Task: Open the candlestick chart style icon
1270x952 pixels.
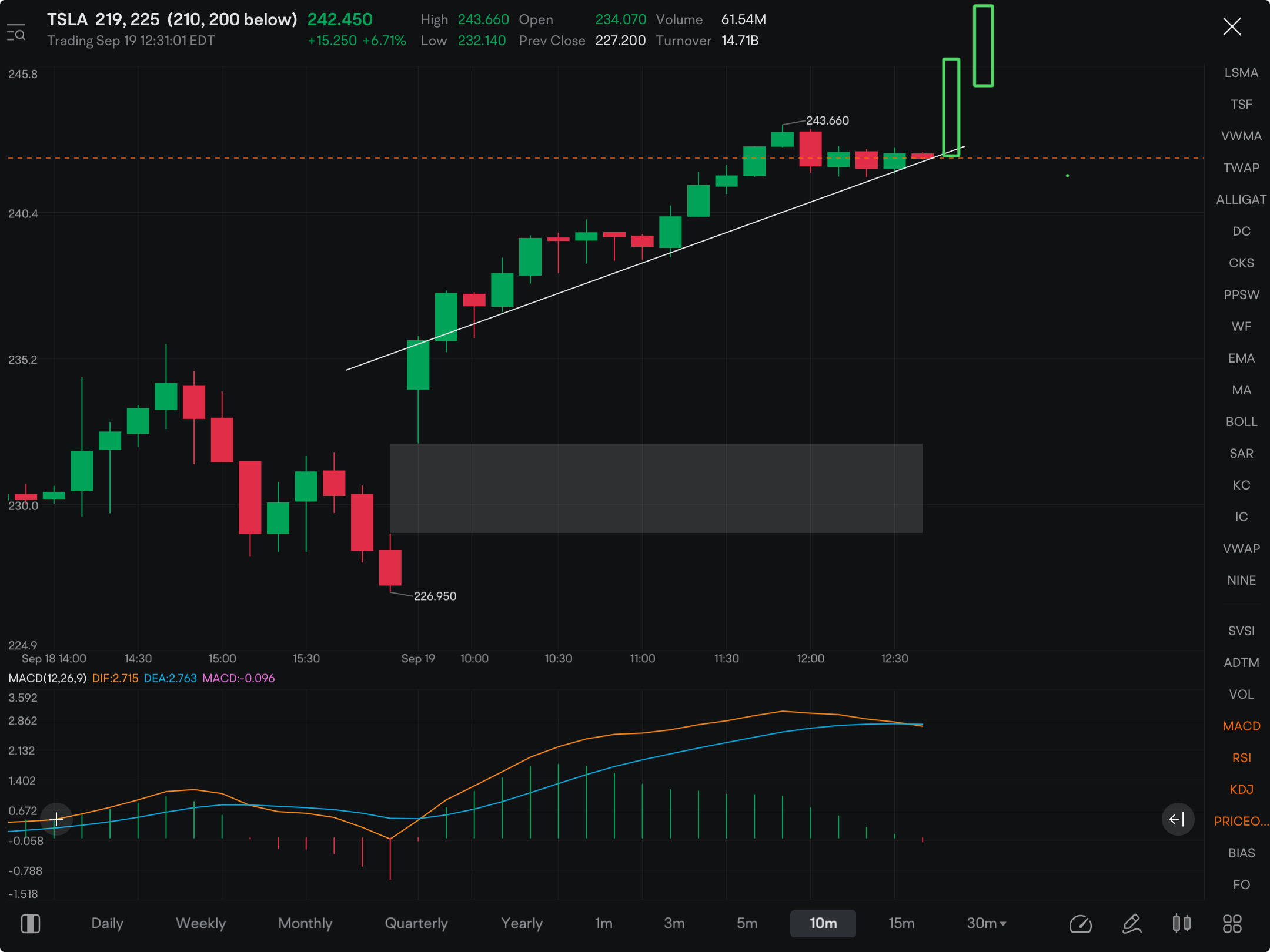Action: coord(1181,924)
